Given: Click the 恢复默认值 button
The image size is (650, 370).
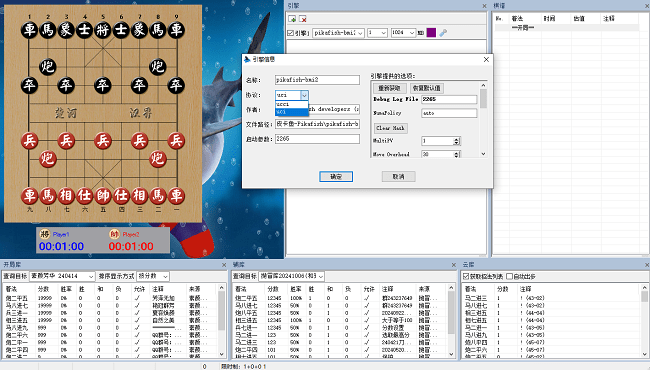Looking at the screenshot, I should [x=427, y=88].
